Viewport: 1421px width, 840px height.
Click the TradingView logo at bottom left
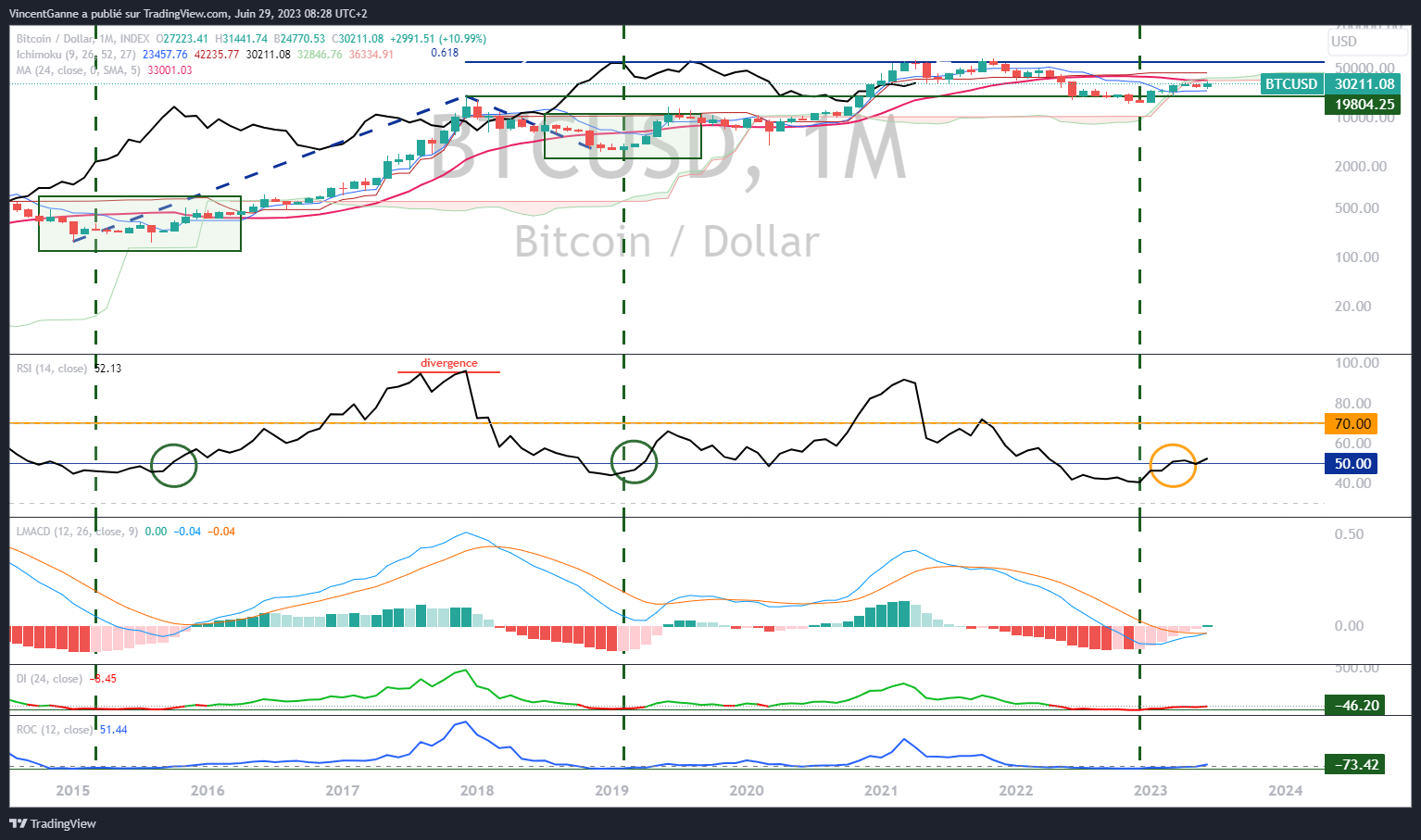tap(53, 823)
